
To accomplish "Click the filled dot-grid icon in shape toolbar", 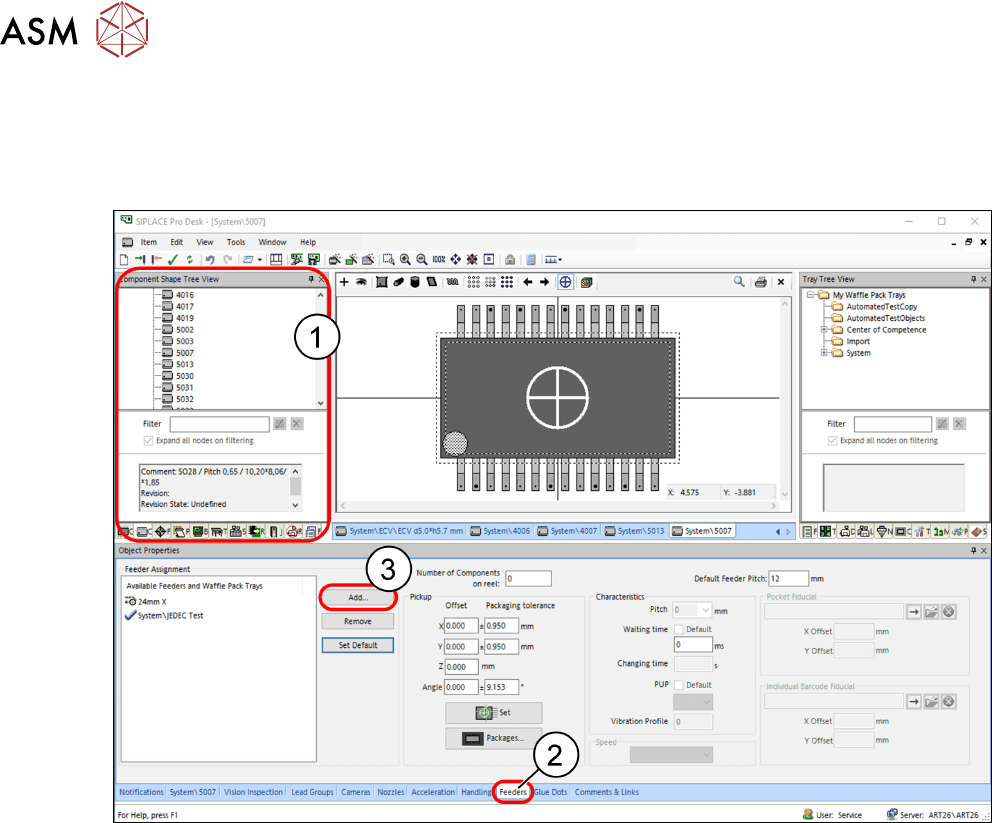I will (x=507, y=282).
